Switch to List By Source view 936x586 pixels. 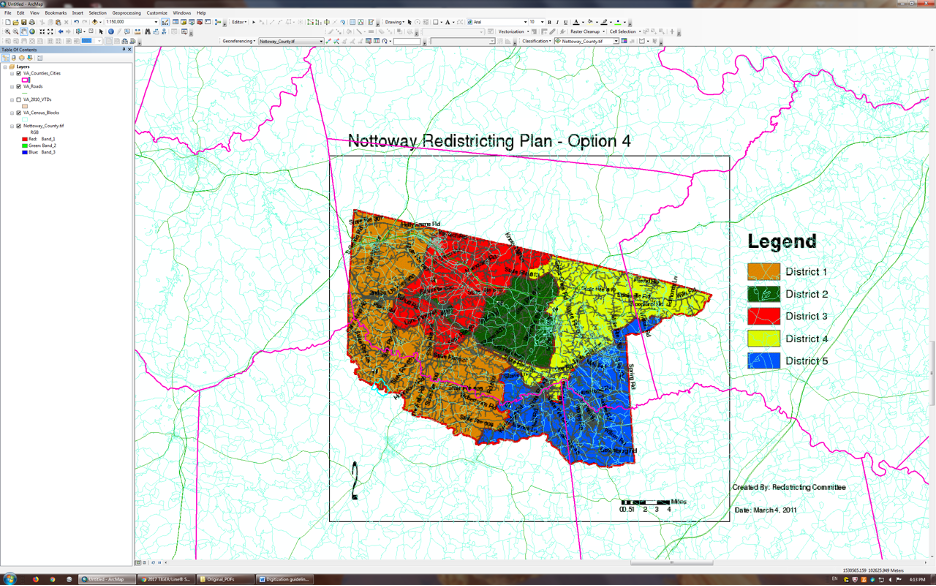(13, 58)
